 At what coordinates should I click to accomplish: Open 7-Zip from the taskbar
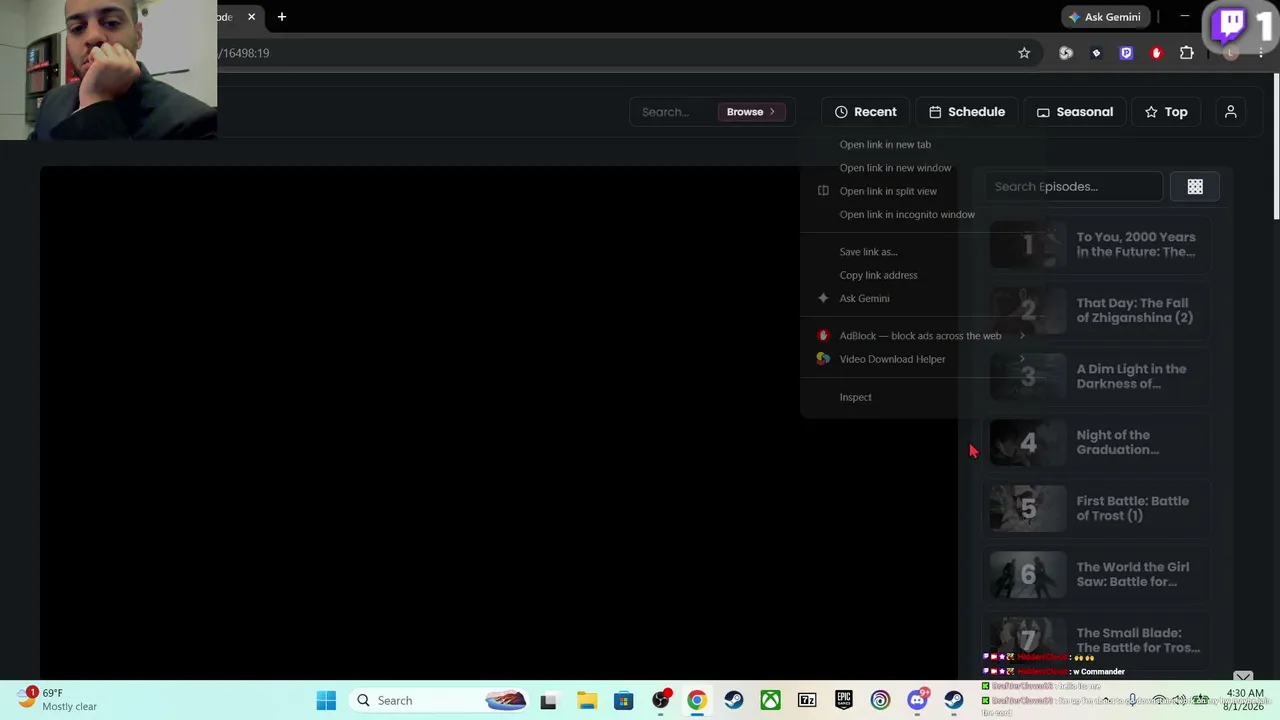807,701
